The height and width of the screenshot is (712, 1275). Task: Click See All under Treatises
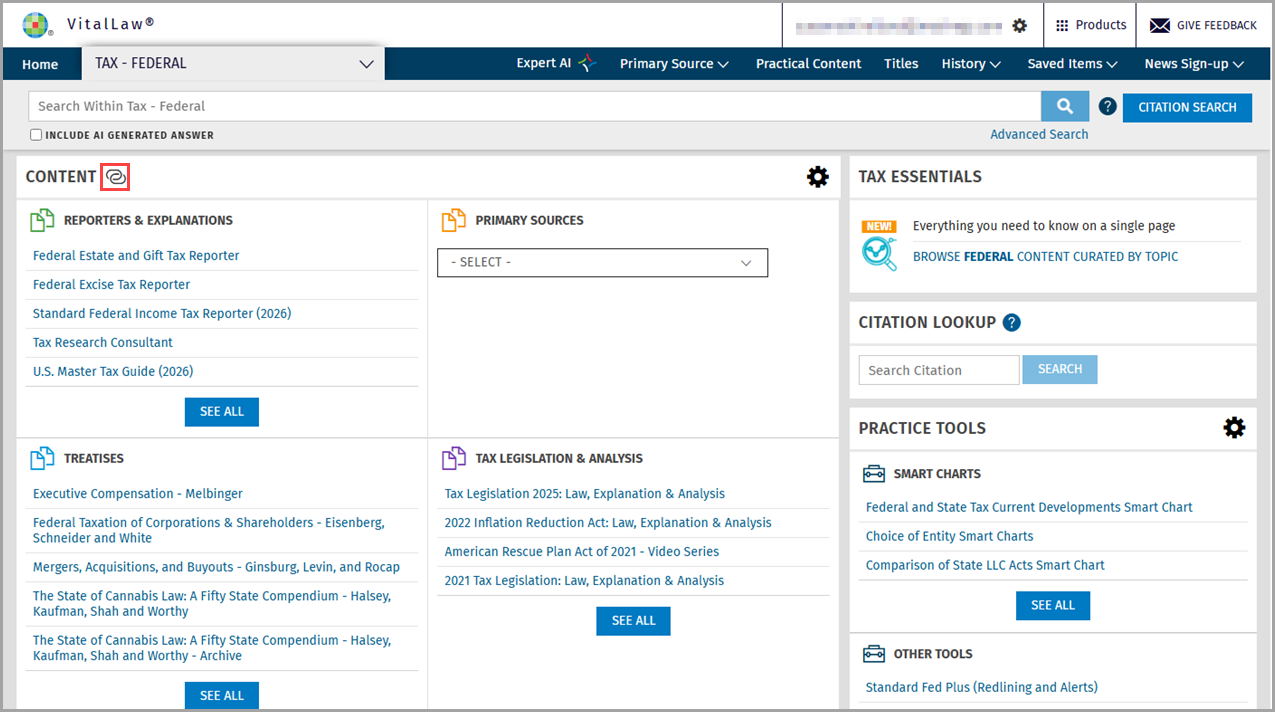222,695
